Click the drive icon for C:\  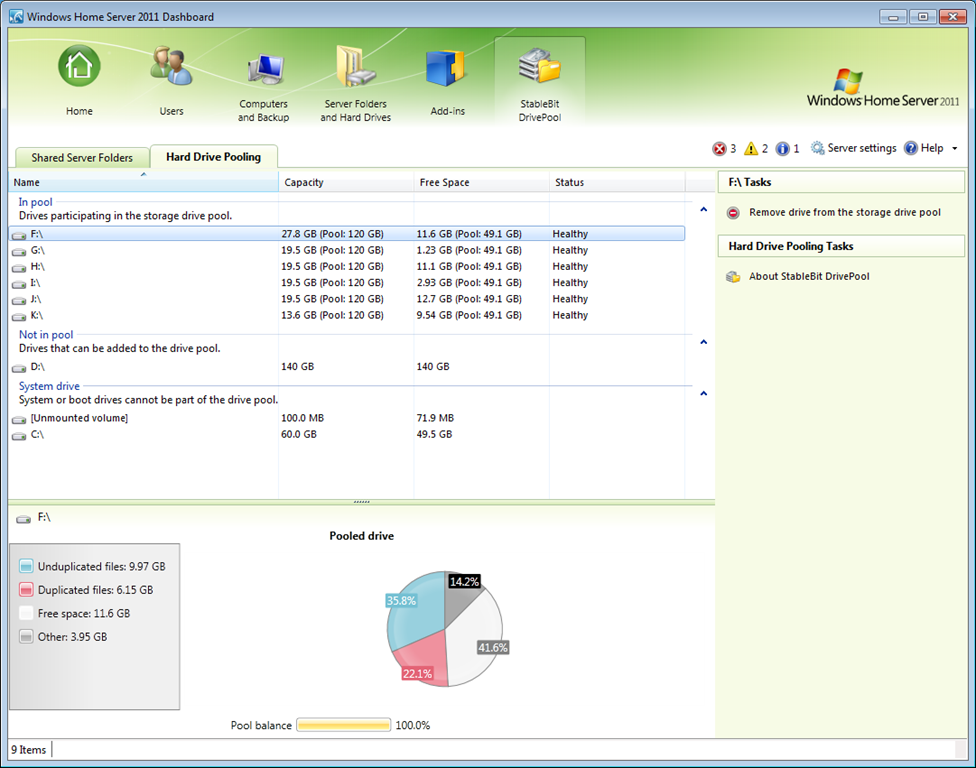point(19,435)
